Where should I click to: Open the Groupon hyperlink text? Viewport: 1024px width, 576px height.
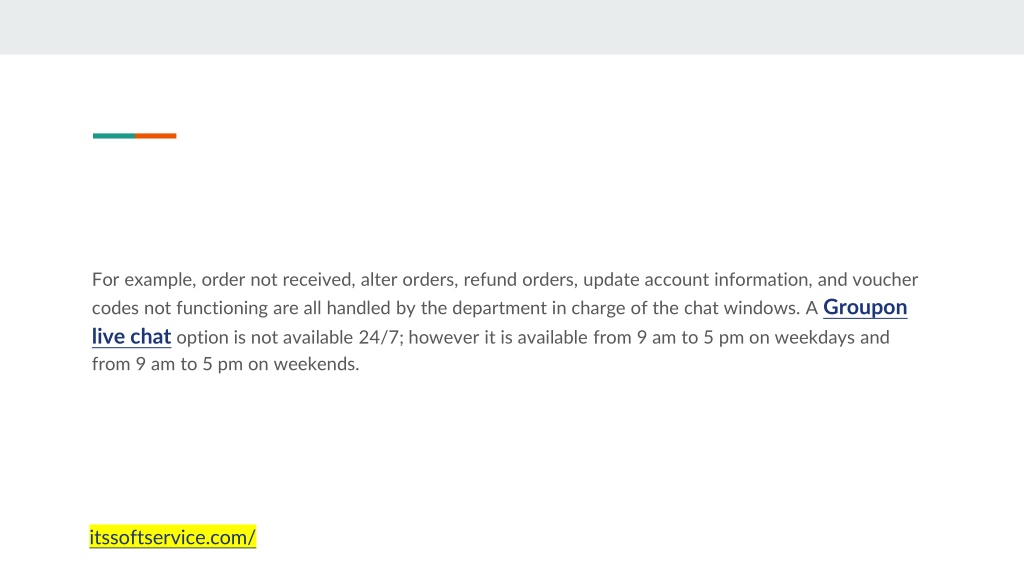(x=865, y=308)
